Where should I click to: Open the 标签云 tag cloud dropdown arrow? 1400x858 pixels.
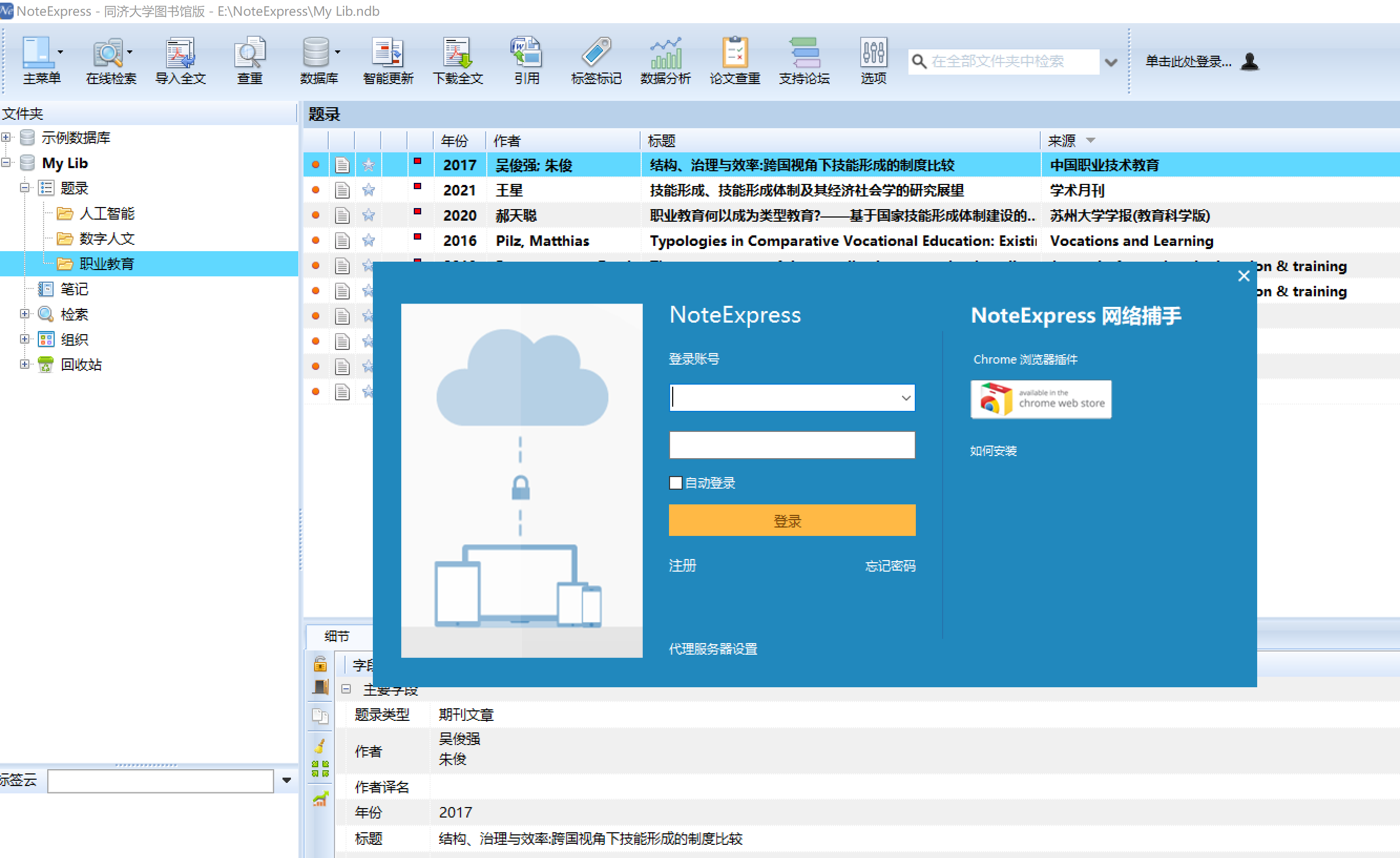287,780
